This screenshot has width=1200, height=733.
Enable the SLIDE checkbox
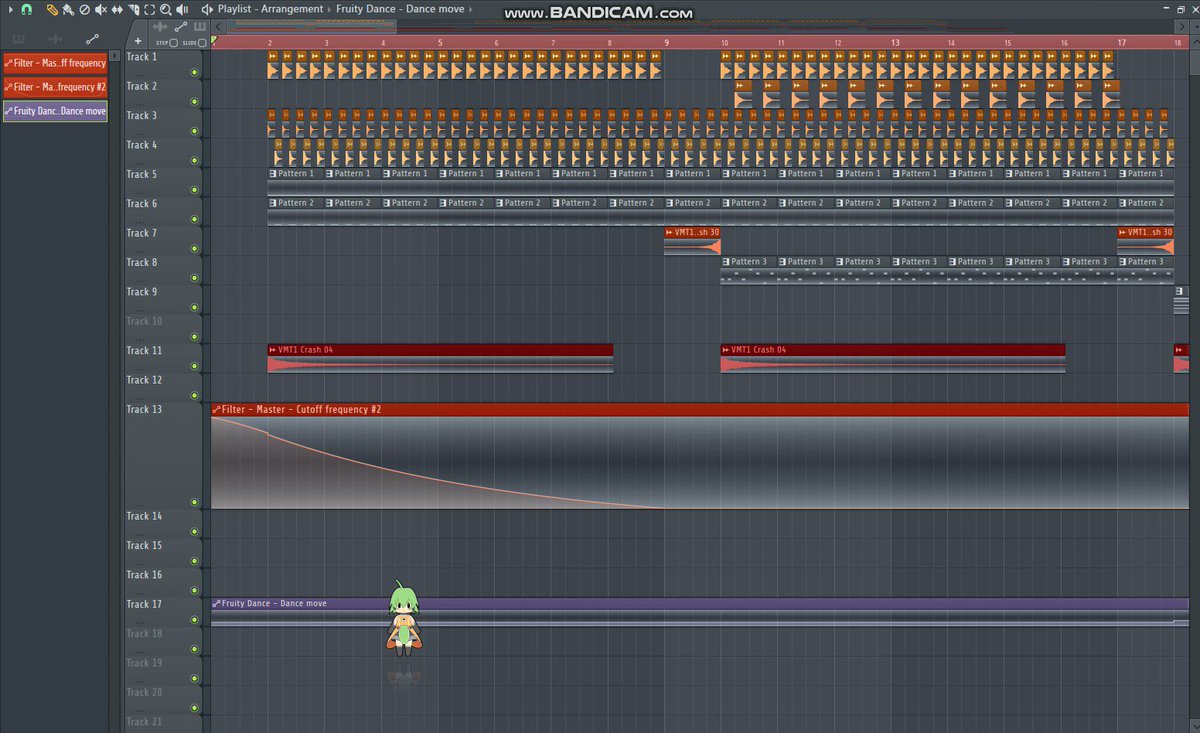point(202,43)
